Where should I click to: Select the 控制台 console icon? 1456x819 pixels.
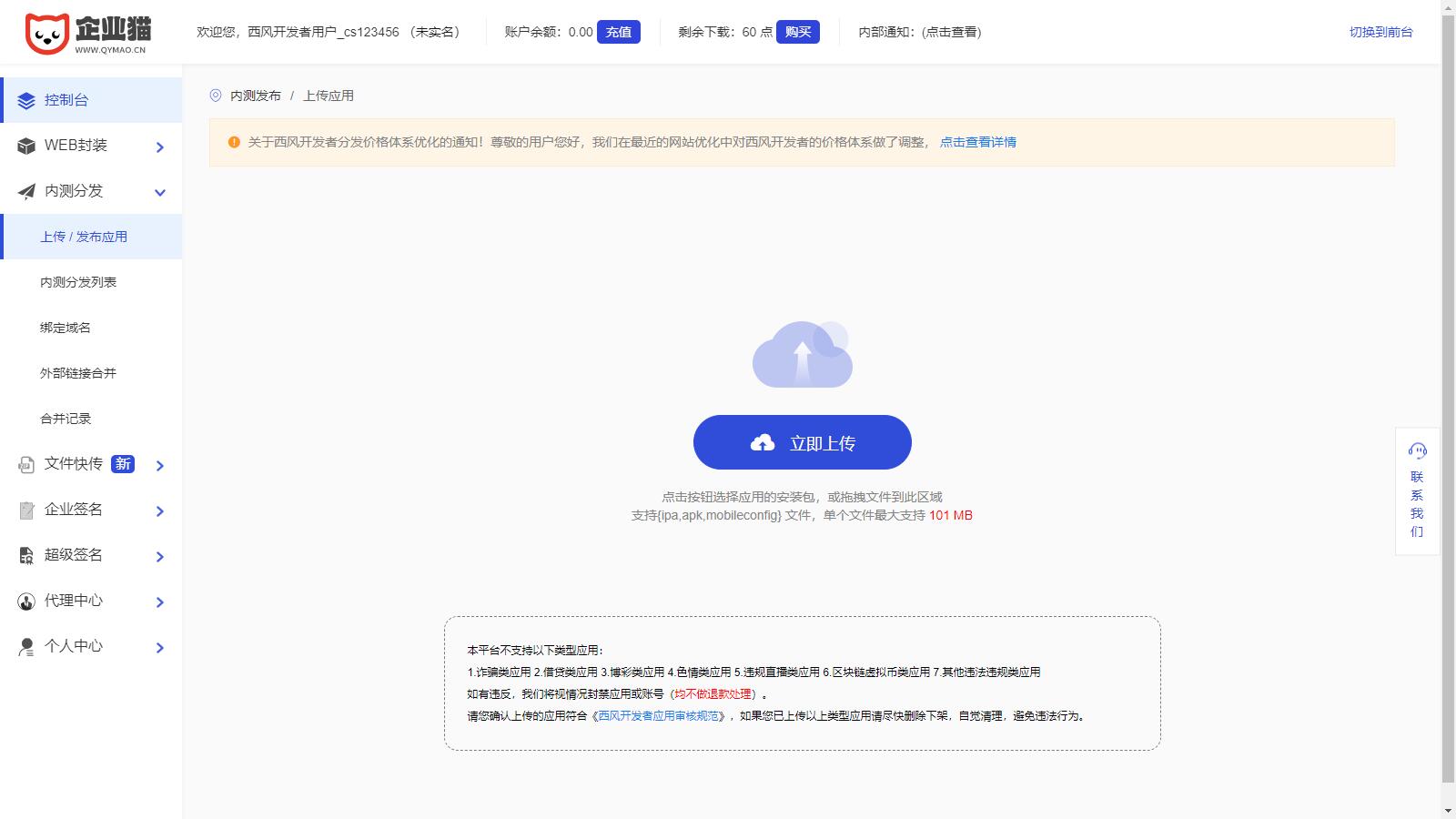click(x=25, y=100)
